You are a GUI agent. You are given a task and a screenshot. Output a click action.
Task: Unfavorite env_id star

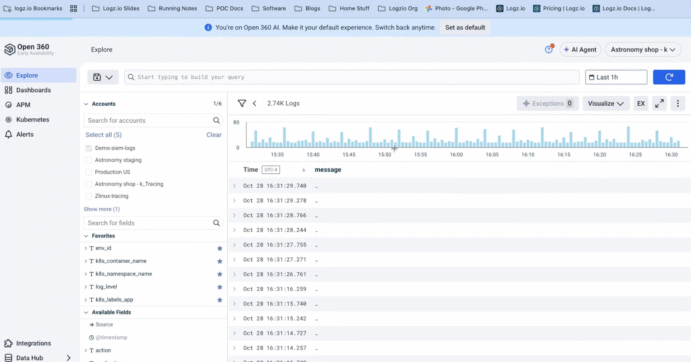[219, 248]
